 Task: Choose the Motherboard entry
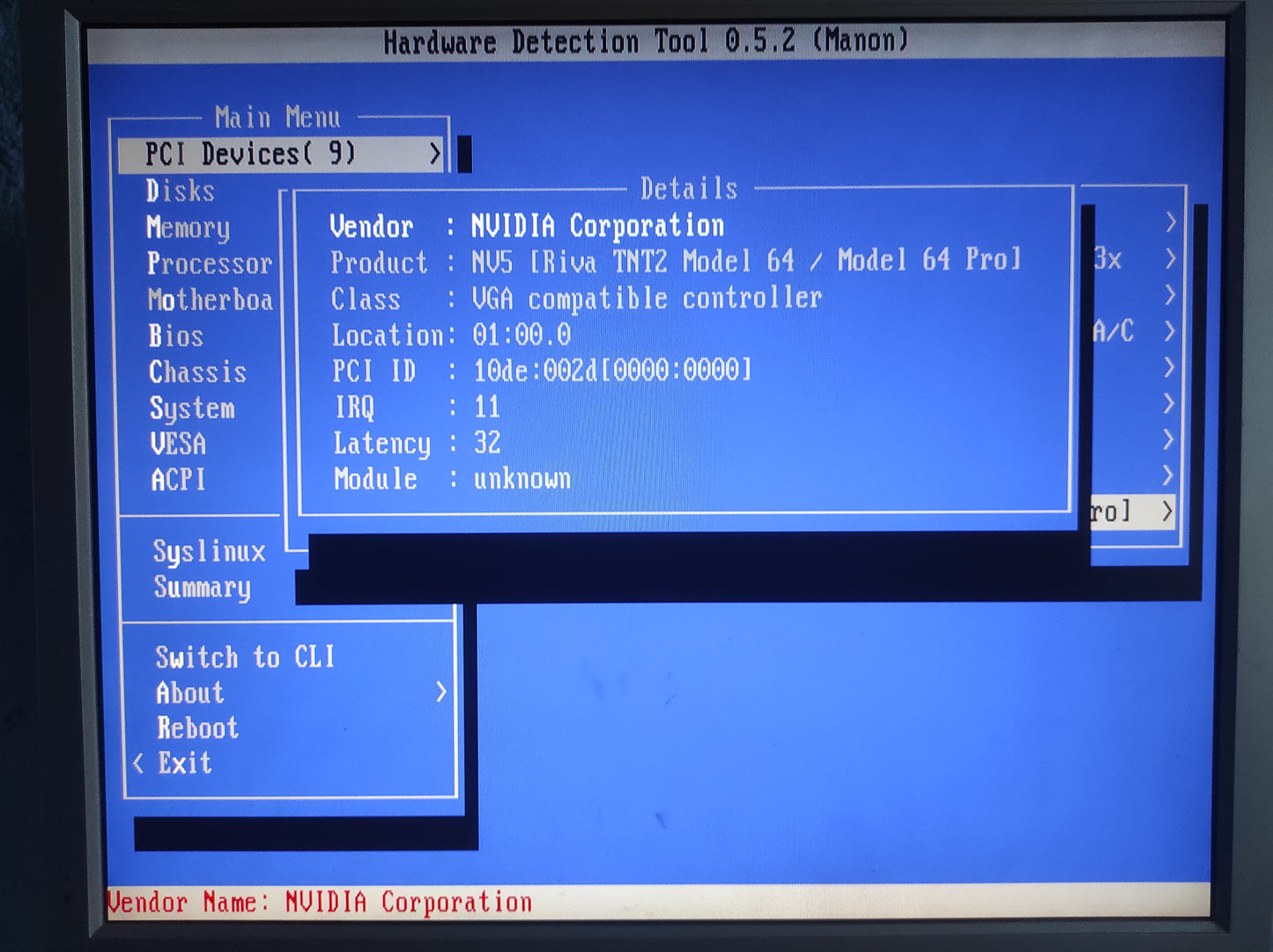pyautogui.click(x=210, y=300)
